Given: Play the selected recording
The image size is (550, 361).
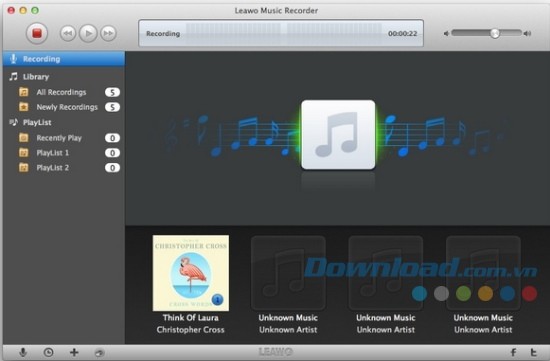Looking at the screenshot, I should [88, 33].
